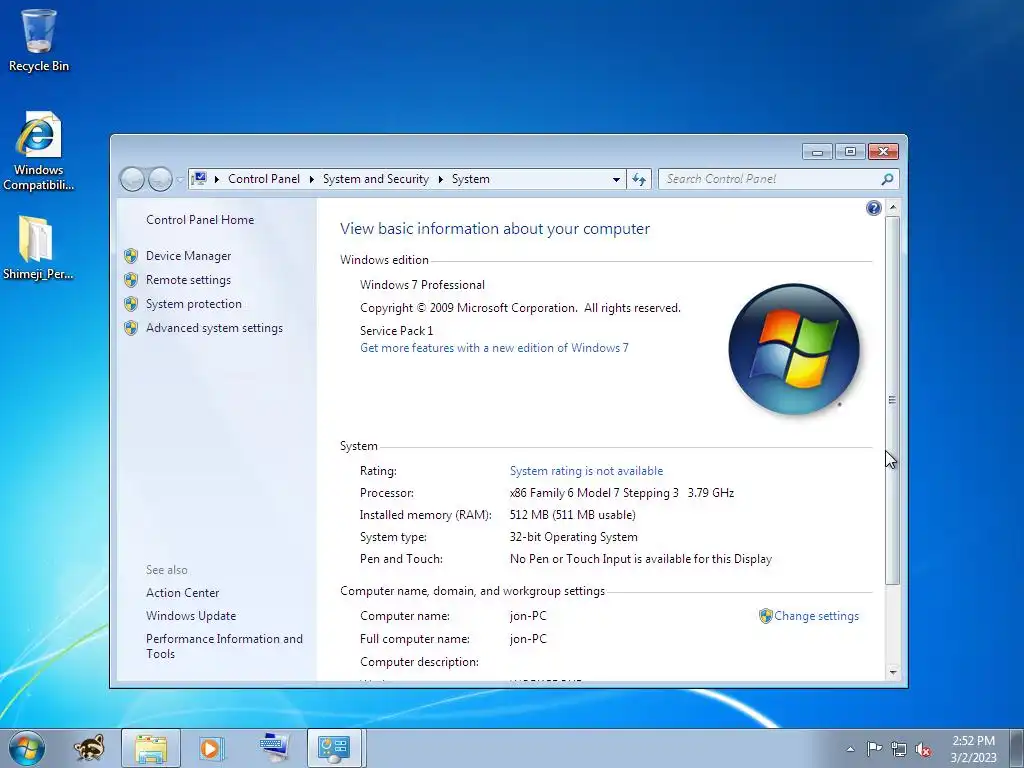Click the Show desktop button at taskbar end

click(x=1017, y=748)
